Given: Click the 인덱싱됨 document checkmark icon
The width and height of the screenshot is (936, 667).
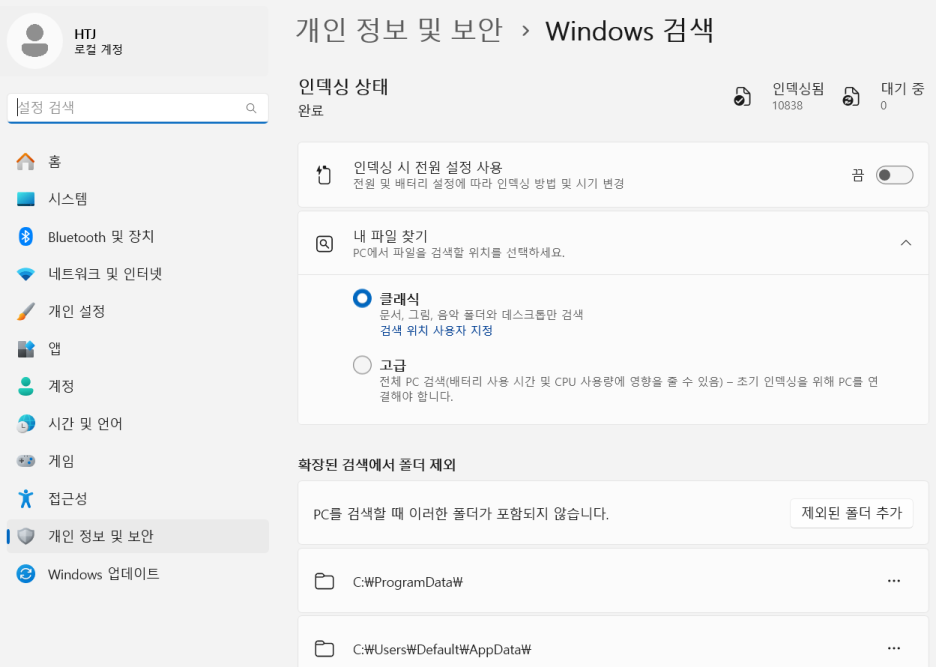Looking at the screenshot, I should point(742,97).
